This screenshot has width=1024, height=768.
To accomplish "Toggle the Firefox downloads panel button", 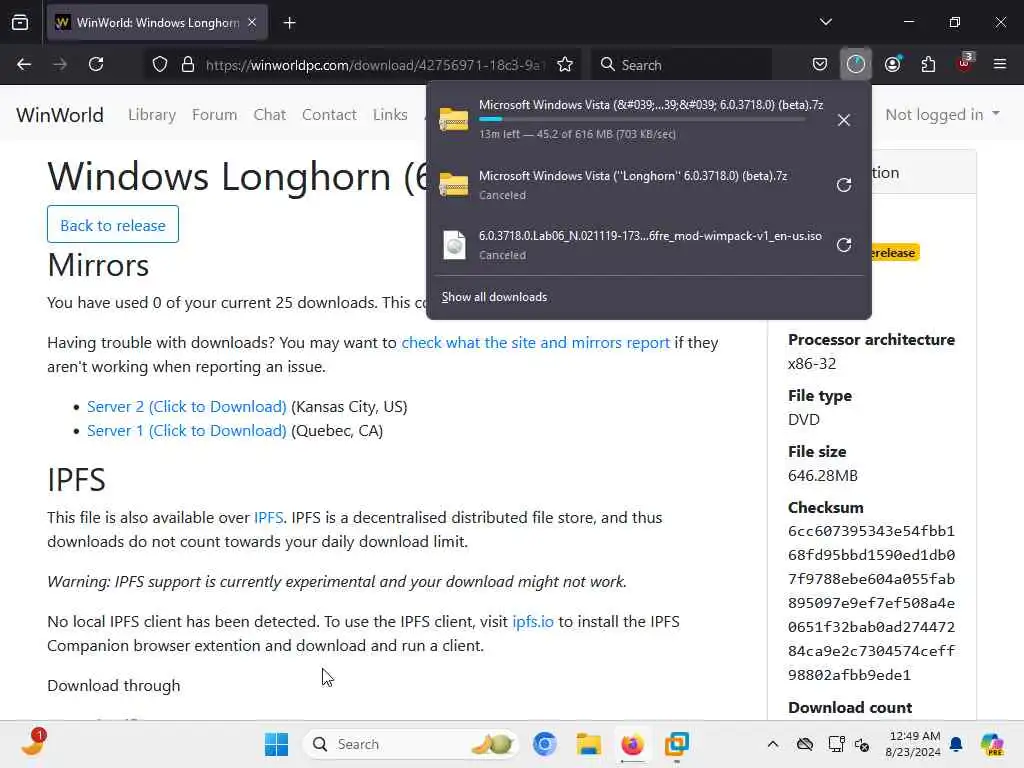I will pos(856,64).
